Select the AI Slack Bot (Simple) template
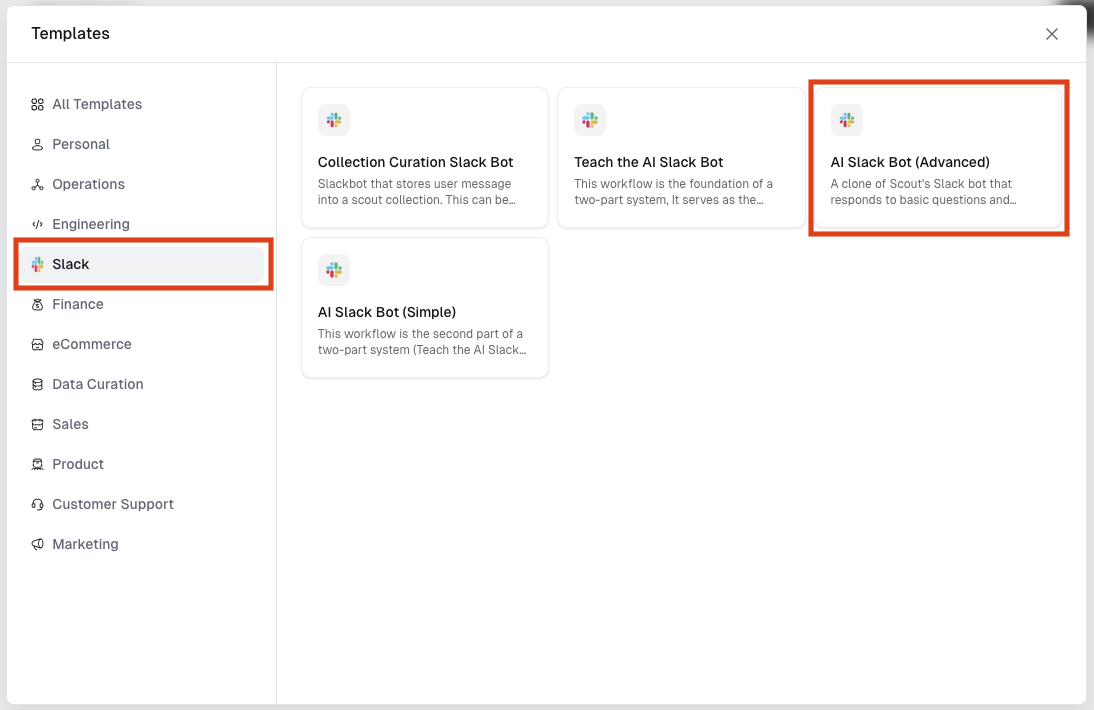Viewport: 1094px width, 710px height. click(x=425, y=308)
